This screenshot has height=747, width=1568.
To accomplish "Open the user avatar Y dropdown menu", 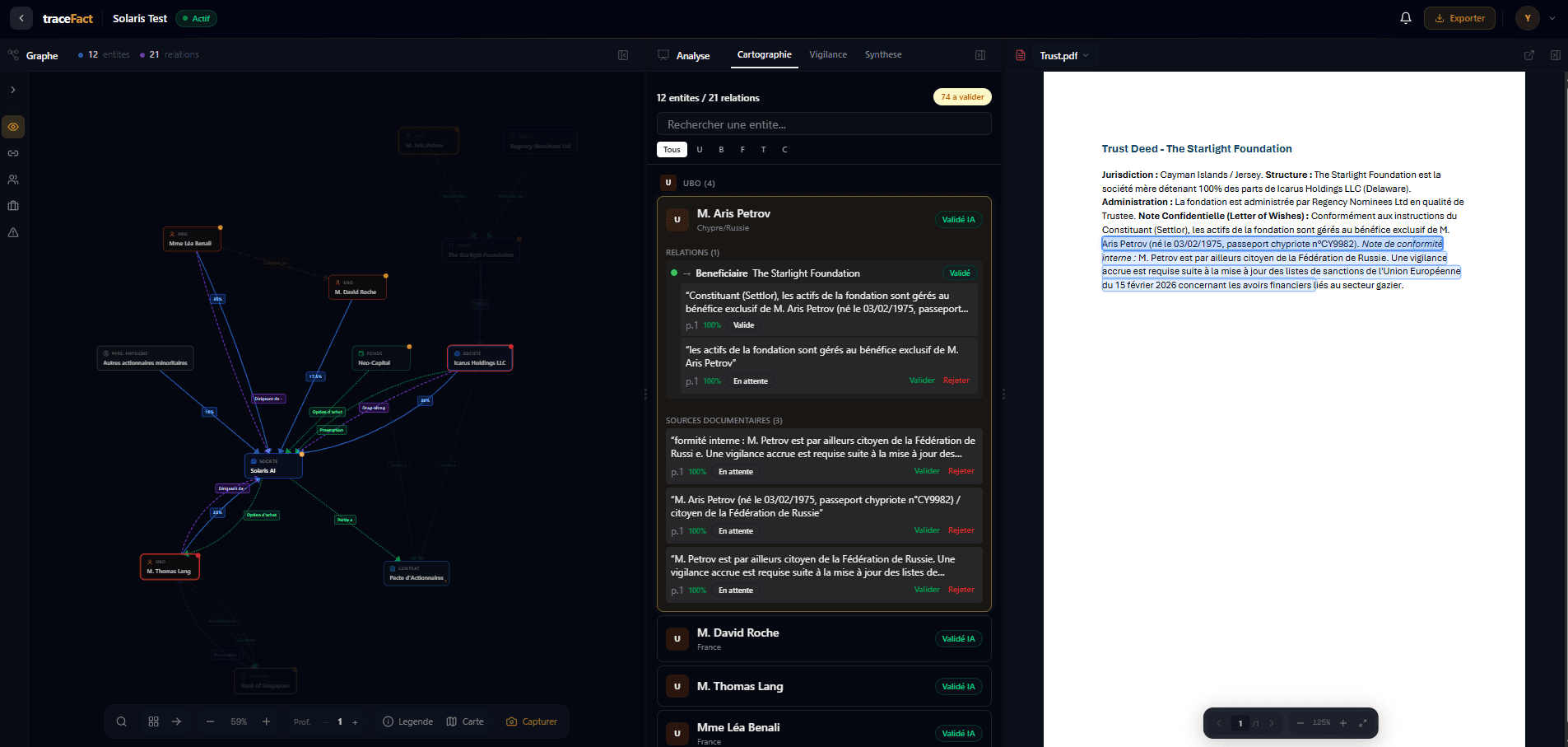I will [x=1528, y=17].
